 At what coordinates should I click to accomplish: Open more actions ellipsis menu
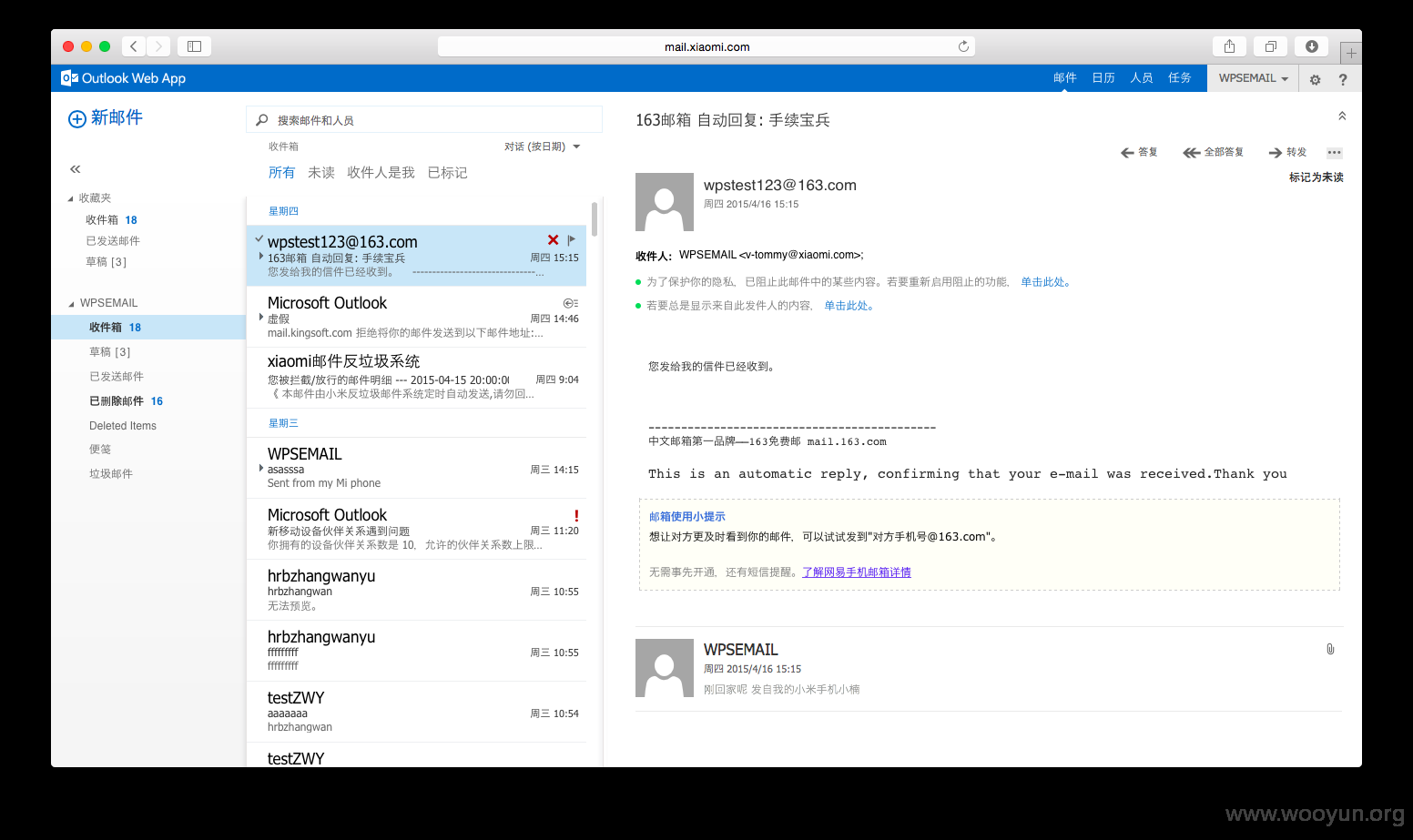[x=1335, y=153]
